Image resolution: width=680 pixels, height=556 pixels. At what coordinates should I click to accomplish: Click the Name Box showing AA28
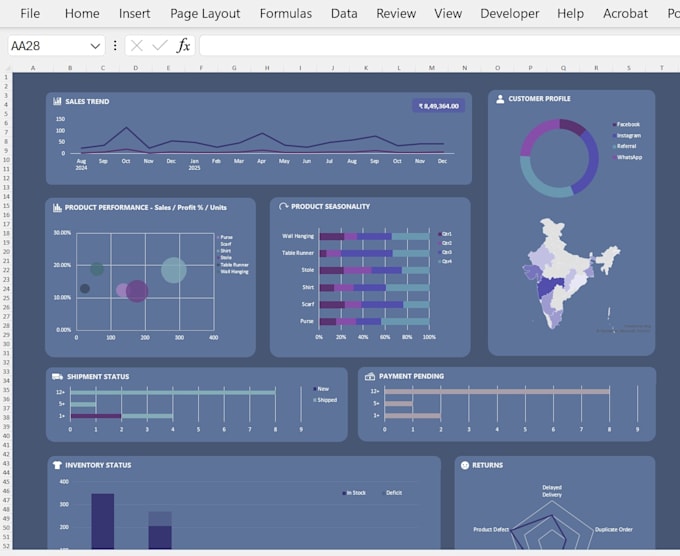48,46
